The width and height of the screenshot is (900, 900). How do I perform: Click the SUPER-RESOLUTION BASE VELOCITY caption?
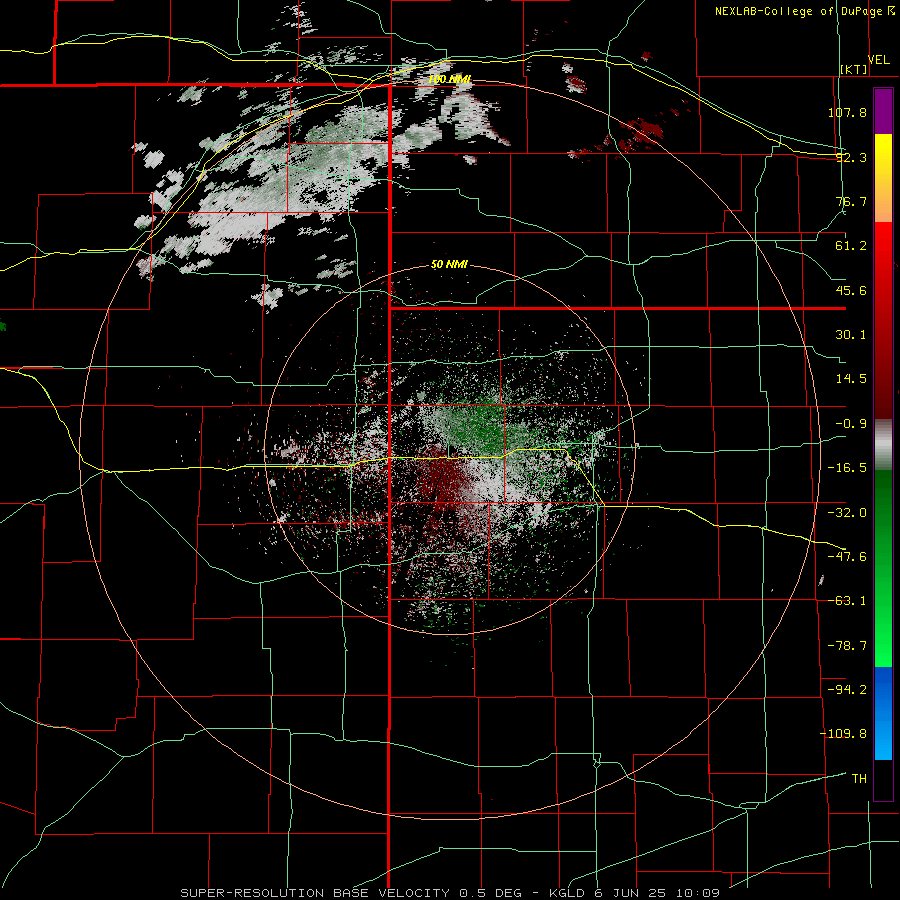click(x=315, y=893)
